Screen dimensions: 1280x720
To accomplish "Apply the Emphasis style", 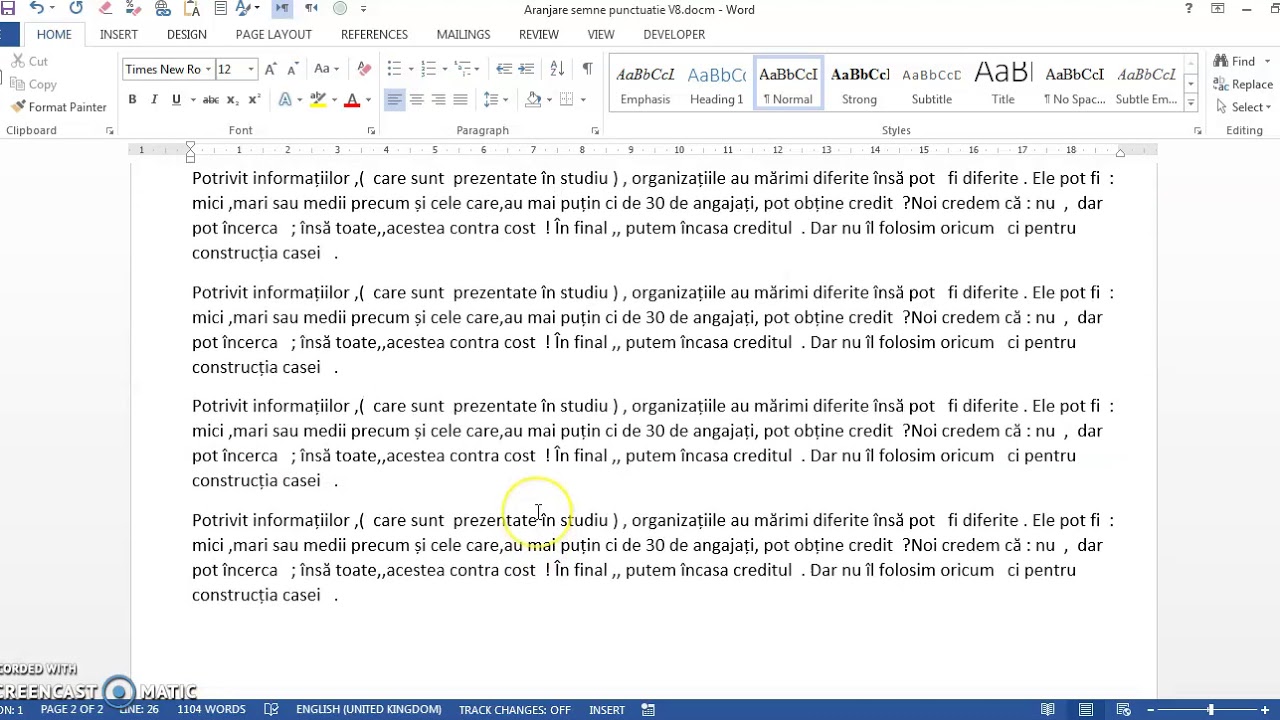I will [x=645, y=85].
